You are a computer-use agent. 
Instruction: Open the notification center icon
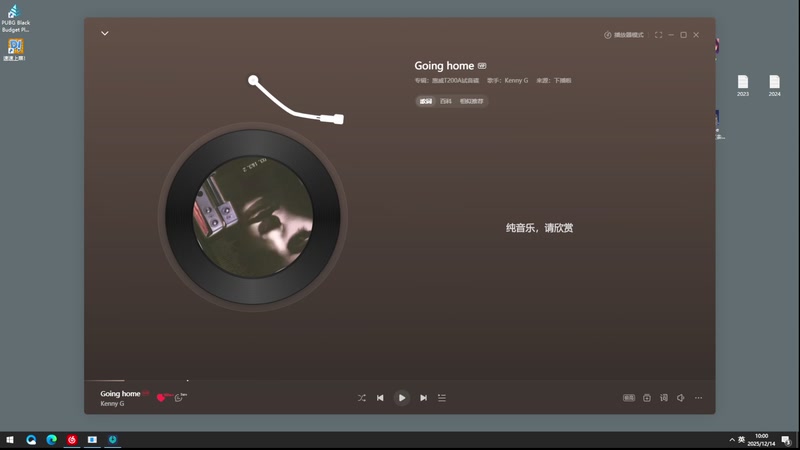point(786,440)
